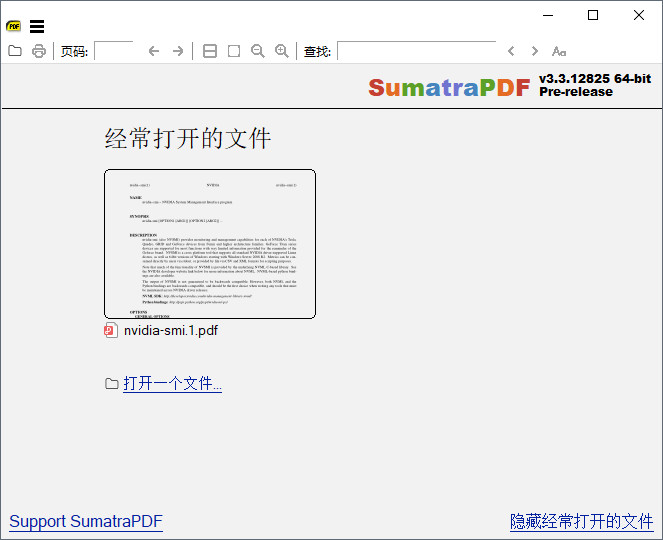
Task: Switch to continuous fit-width layout
Action: [210, 51]
